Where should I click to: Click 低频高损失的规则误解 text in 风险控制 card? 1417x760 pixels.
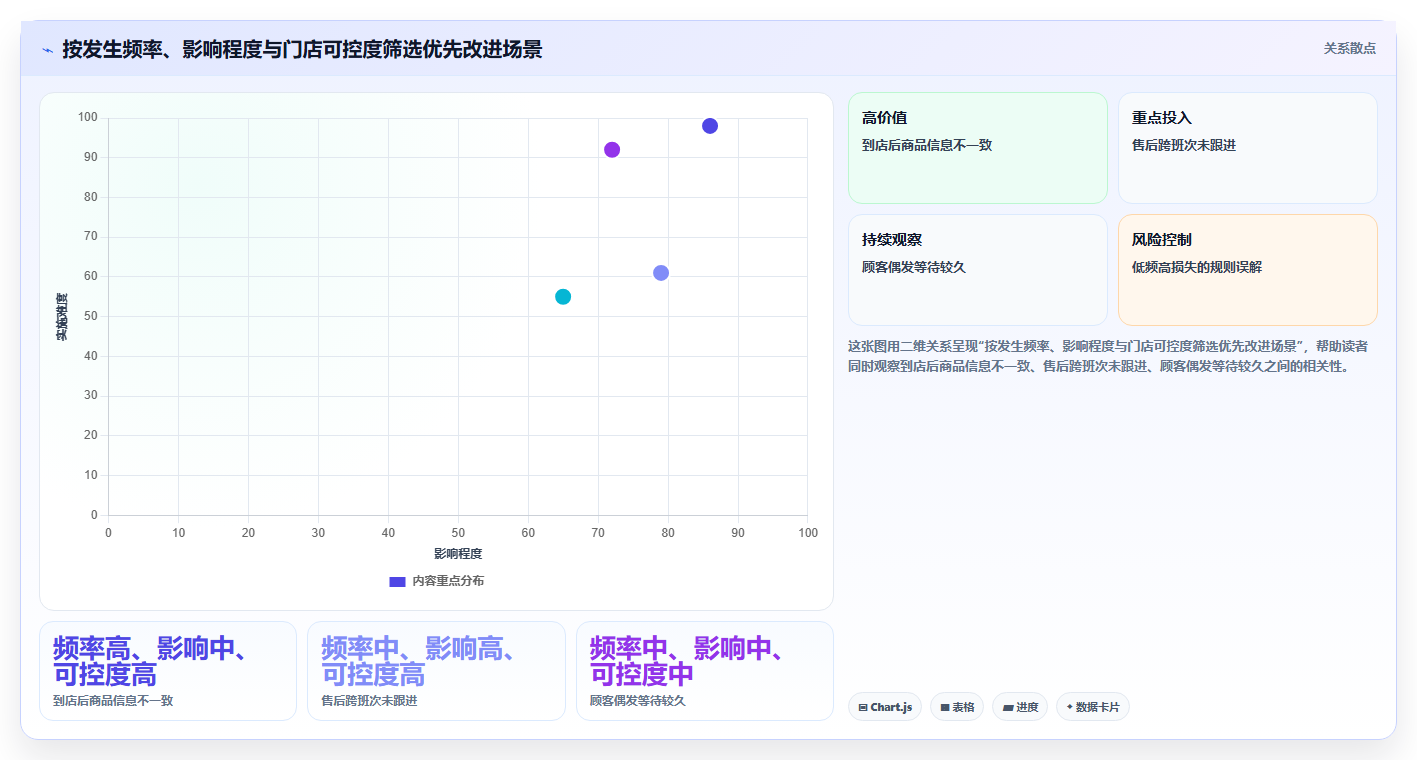click(1197, 267)
